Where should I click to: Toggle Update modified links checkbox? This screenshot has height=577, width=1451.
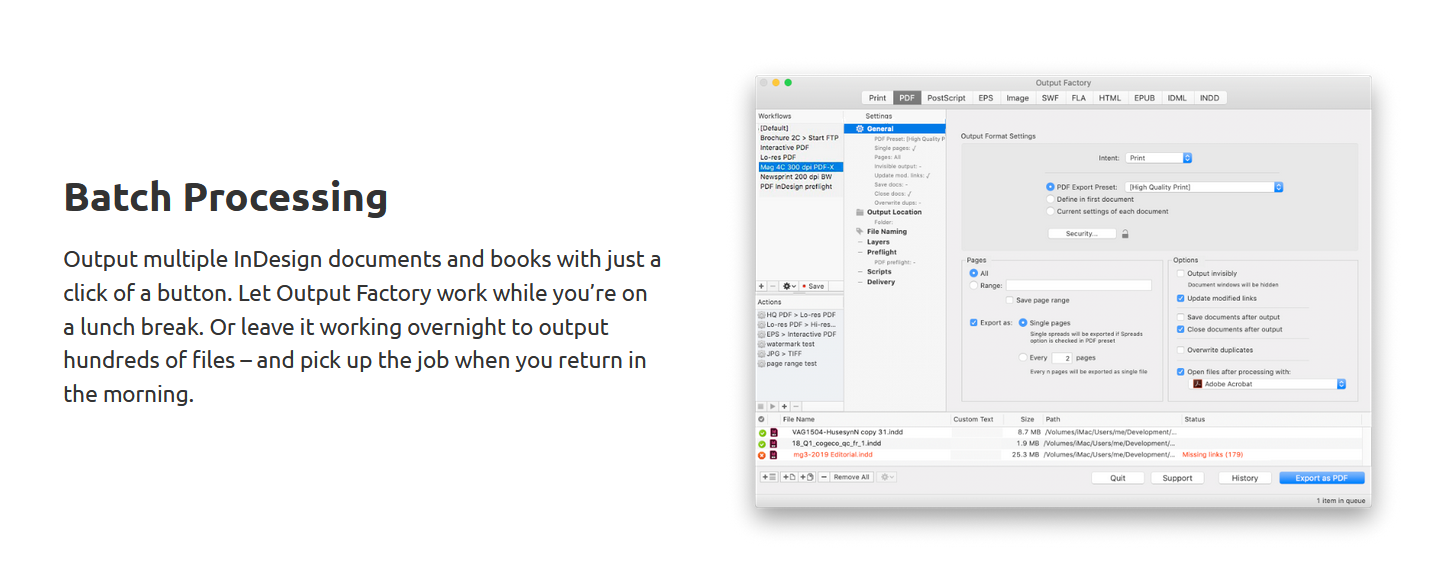tap(1181, 298)
